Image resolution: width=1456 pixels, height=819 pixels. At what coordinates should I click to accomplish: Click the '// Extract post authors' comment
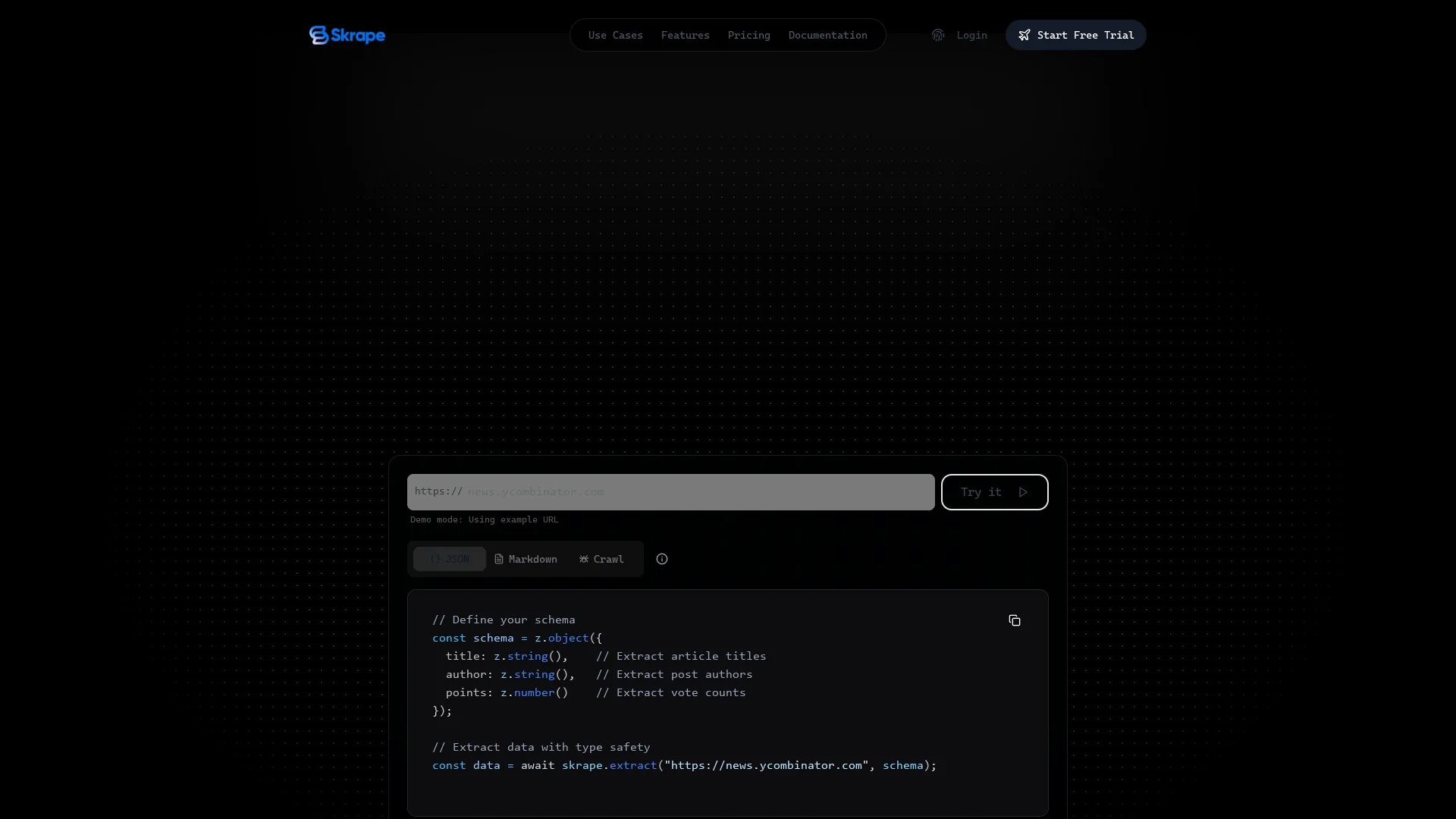674,674
